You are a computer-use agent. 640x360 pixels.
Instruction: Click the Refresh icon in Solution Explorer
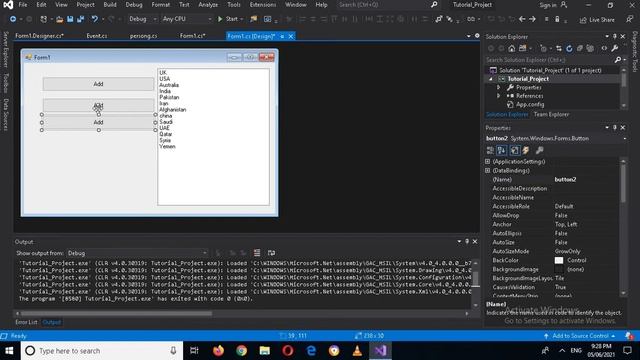tap(569, 49)
